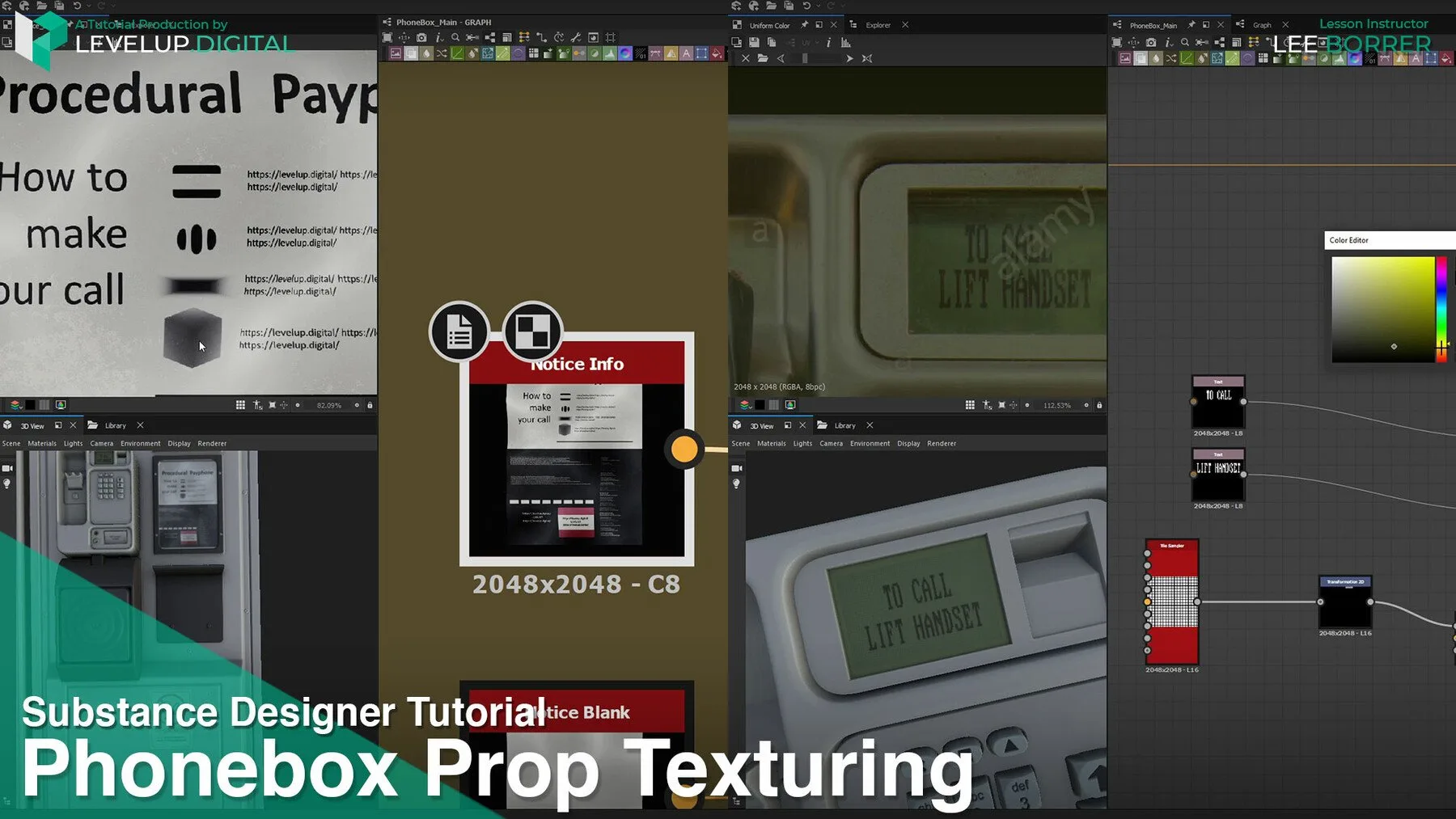Add a Curve node from the middle node bar

point(457,53)
